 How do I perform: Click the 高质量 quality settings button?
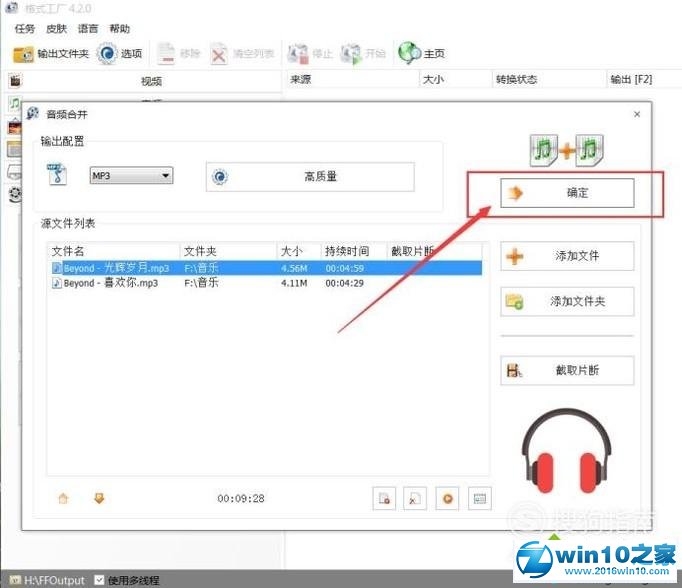point(309,177)
